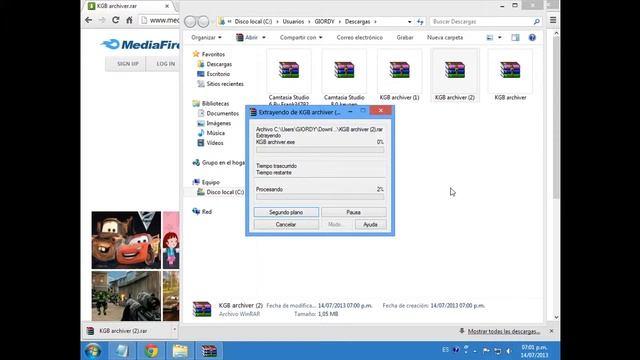
Task: Expand view options dropdown arrow
Action: (x=500, y=38)
